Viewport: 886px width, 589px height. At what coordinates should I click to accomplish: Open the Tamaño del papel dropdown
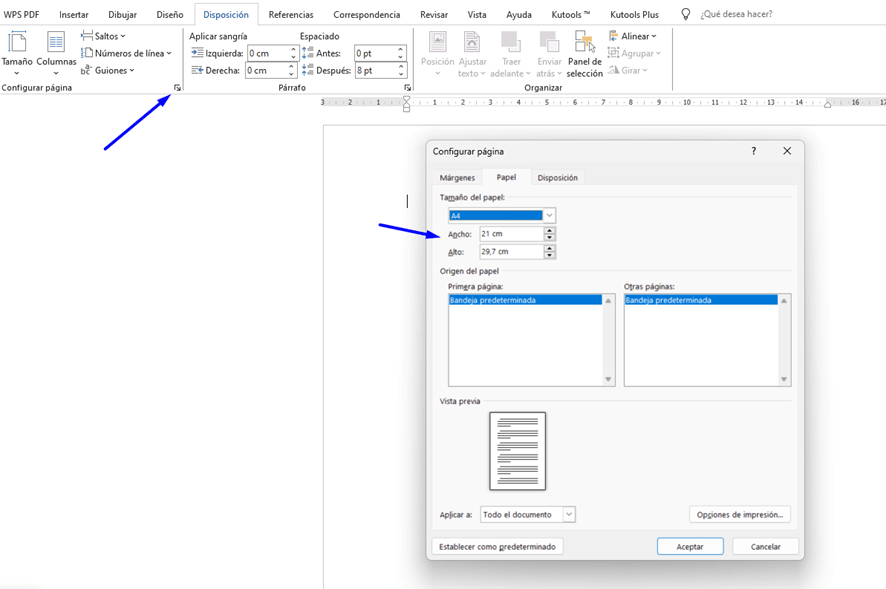(549, 215)
